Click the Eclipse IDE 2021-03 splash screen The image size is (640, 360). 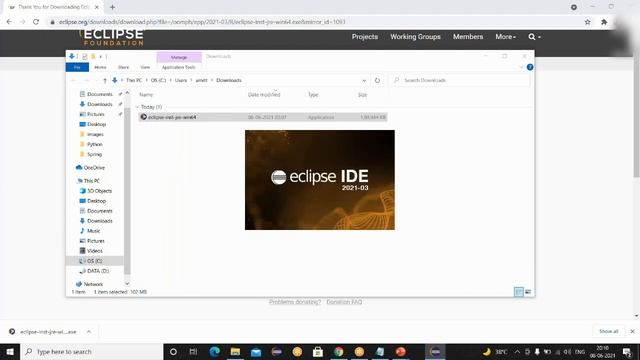click(x=320, y=180)
